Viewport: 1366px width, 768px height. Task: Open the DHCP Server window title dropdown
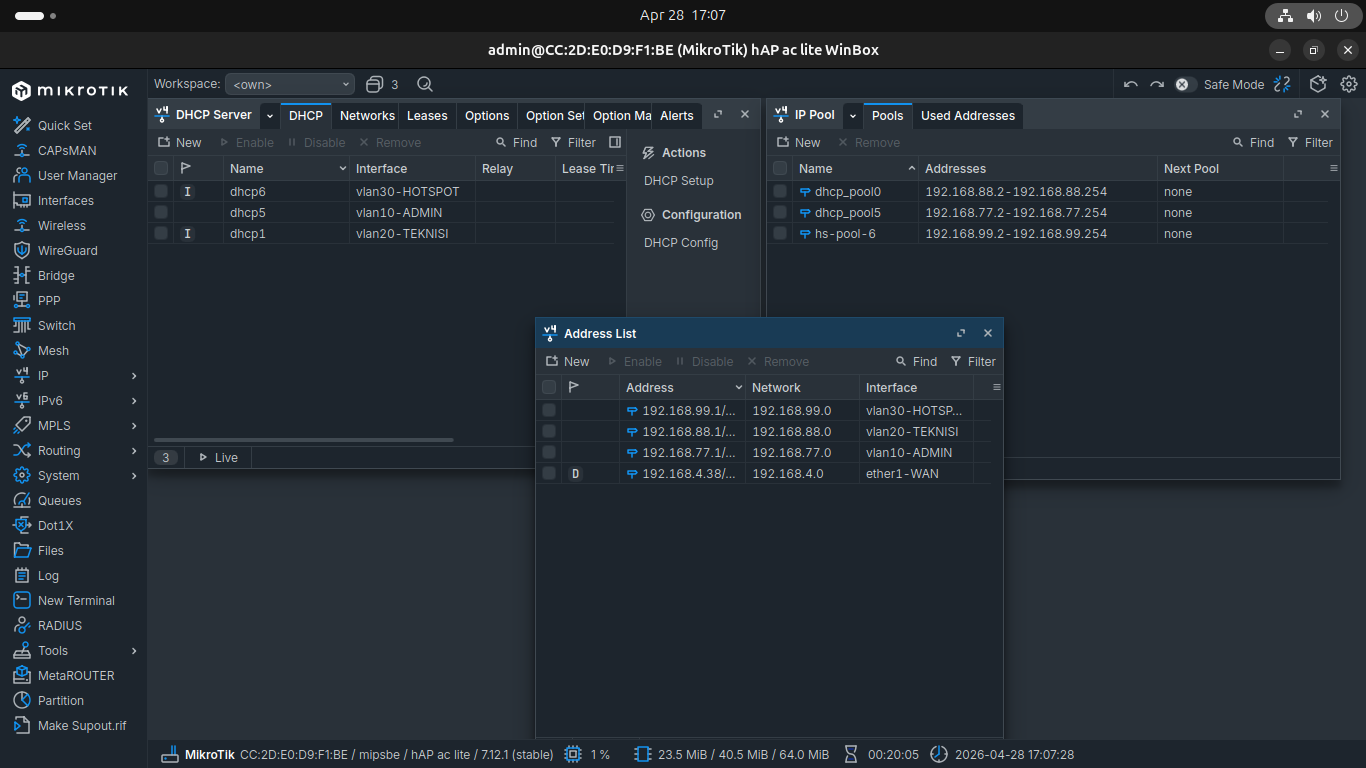pyautogui.click(x=270, y=115)
